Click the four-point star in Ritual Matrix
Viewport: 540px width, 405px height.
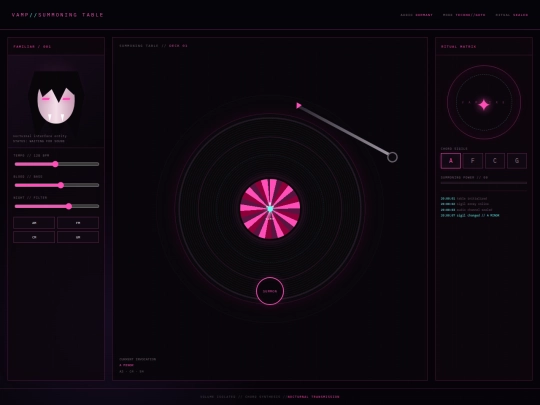[484, 104]
